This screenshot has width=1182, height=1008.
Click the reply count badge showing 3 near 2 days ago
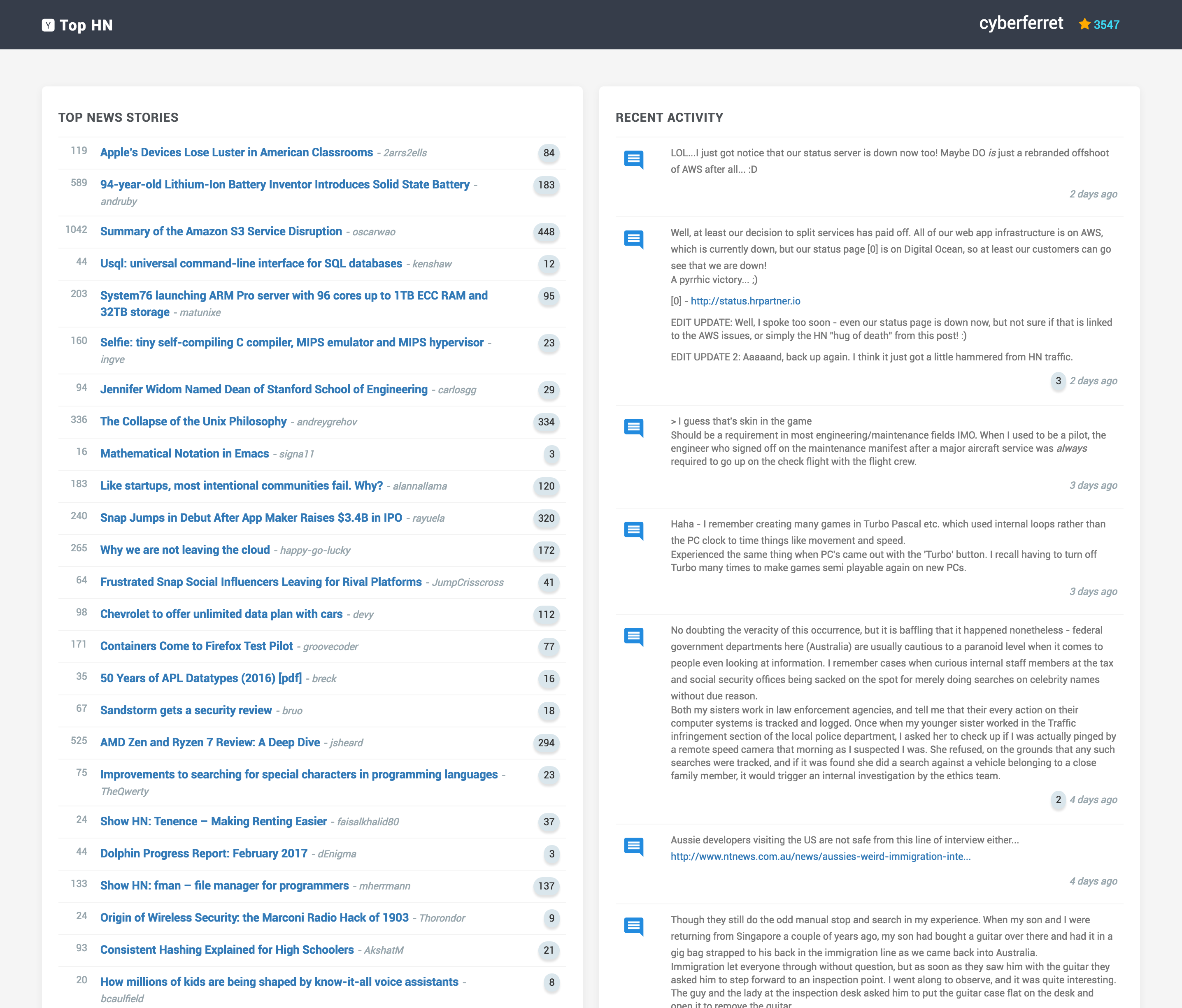click(1058, 380)
